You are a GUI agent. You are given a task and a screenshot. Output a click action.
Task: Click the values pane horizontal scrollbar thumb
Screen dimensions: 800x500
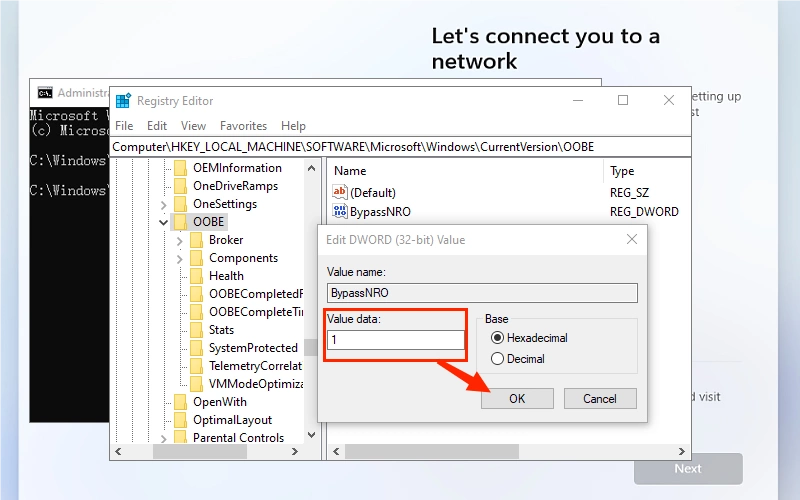pyautogui.click(x=432, y=452)
